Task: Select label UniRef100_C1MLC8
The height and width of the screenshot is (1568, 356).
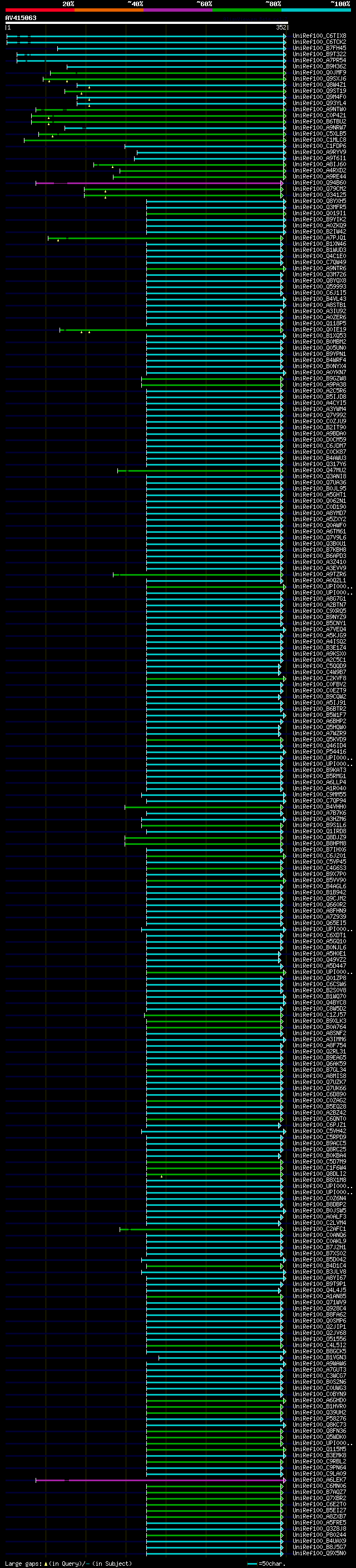Action: pos(319,140)
